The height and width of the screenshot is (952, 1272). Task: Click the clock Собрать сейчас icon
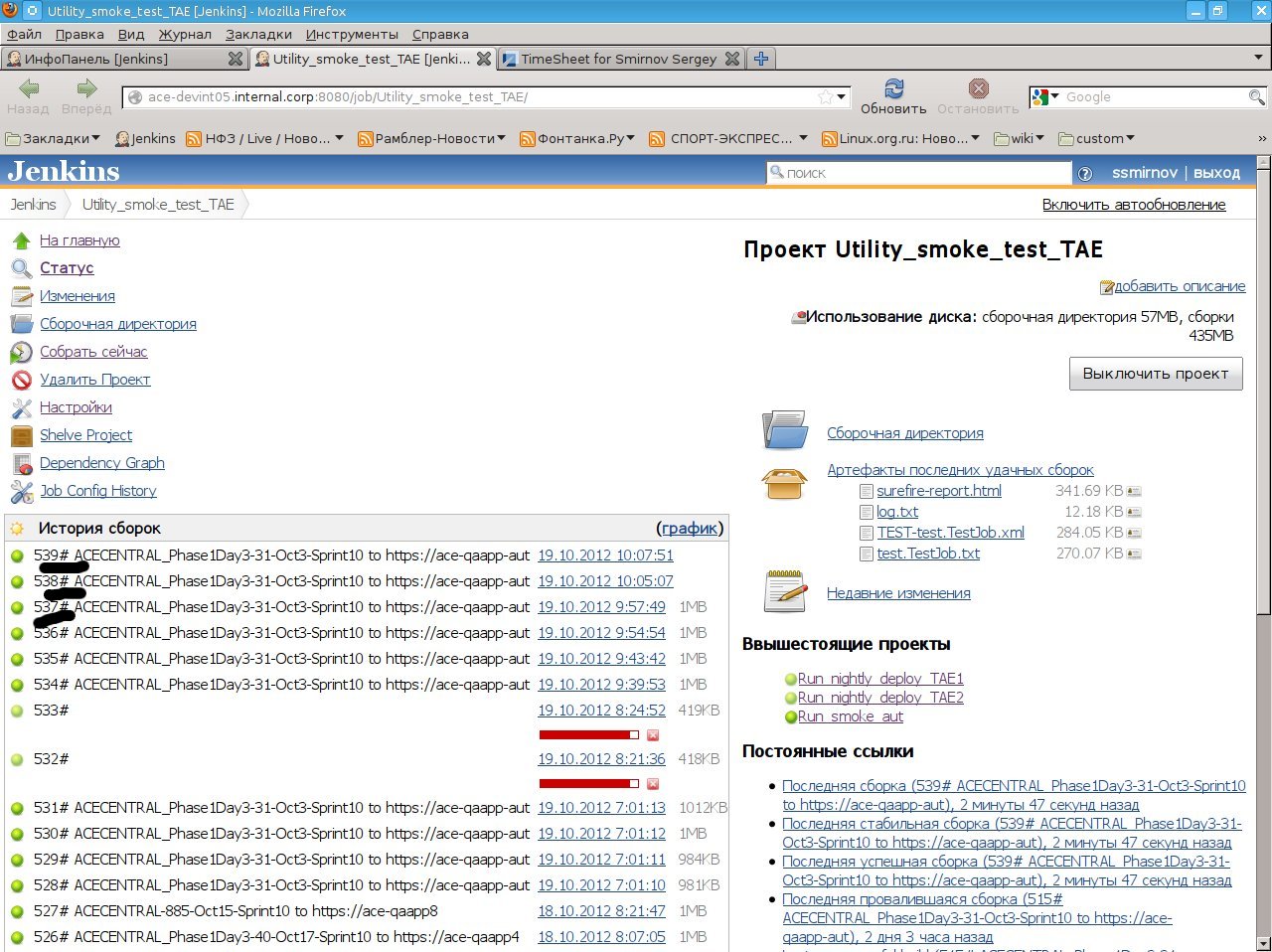22,352
